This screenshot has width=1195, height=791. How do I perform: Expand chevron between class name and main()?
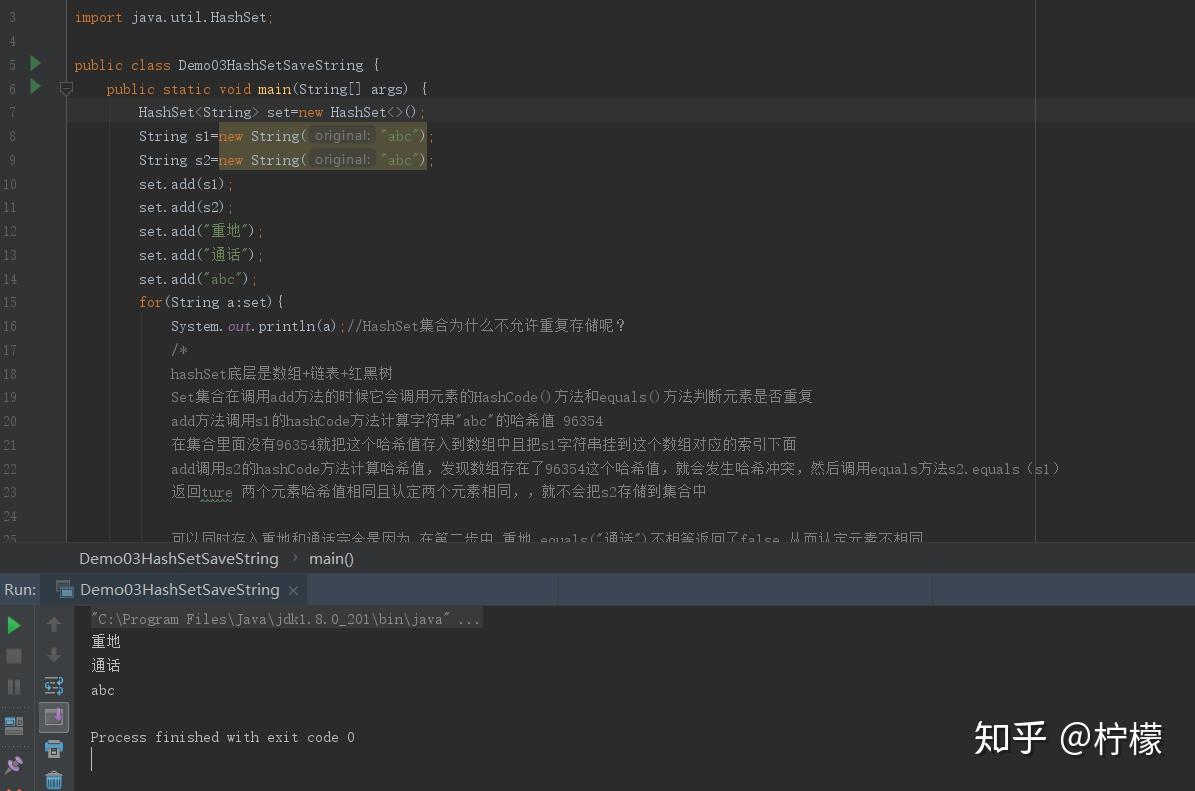tap(295, 558)
